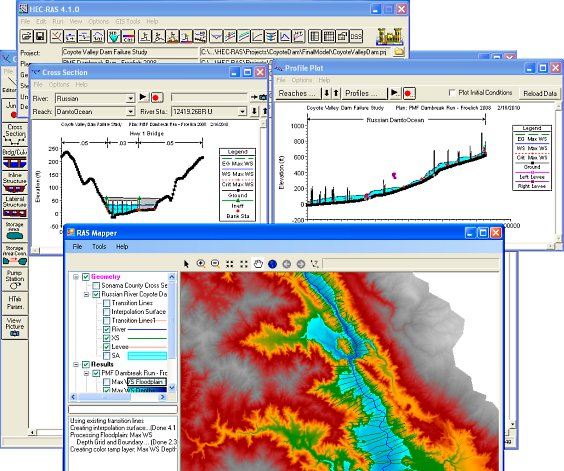564x471 pixels.
Task: Click the Profiles ... selector in Profile Plot
Action: pos(364,93)
